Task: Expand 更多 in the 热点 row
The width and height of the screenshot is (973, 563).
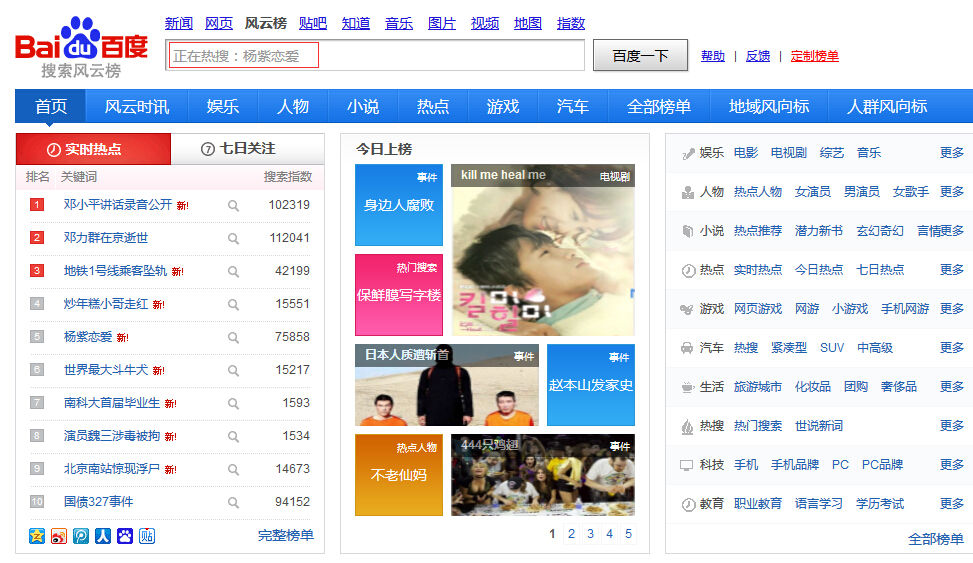Action: (x=952, y=270)
